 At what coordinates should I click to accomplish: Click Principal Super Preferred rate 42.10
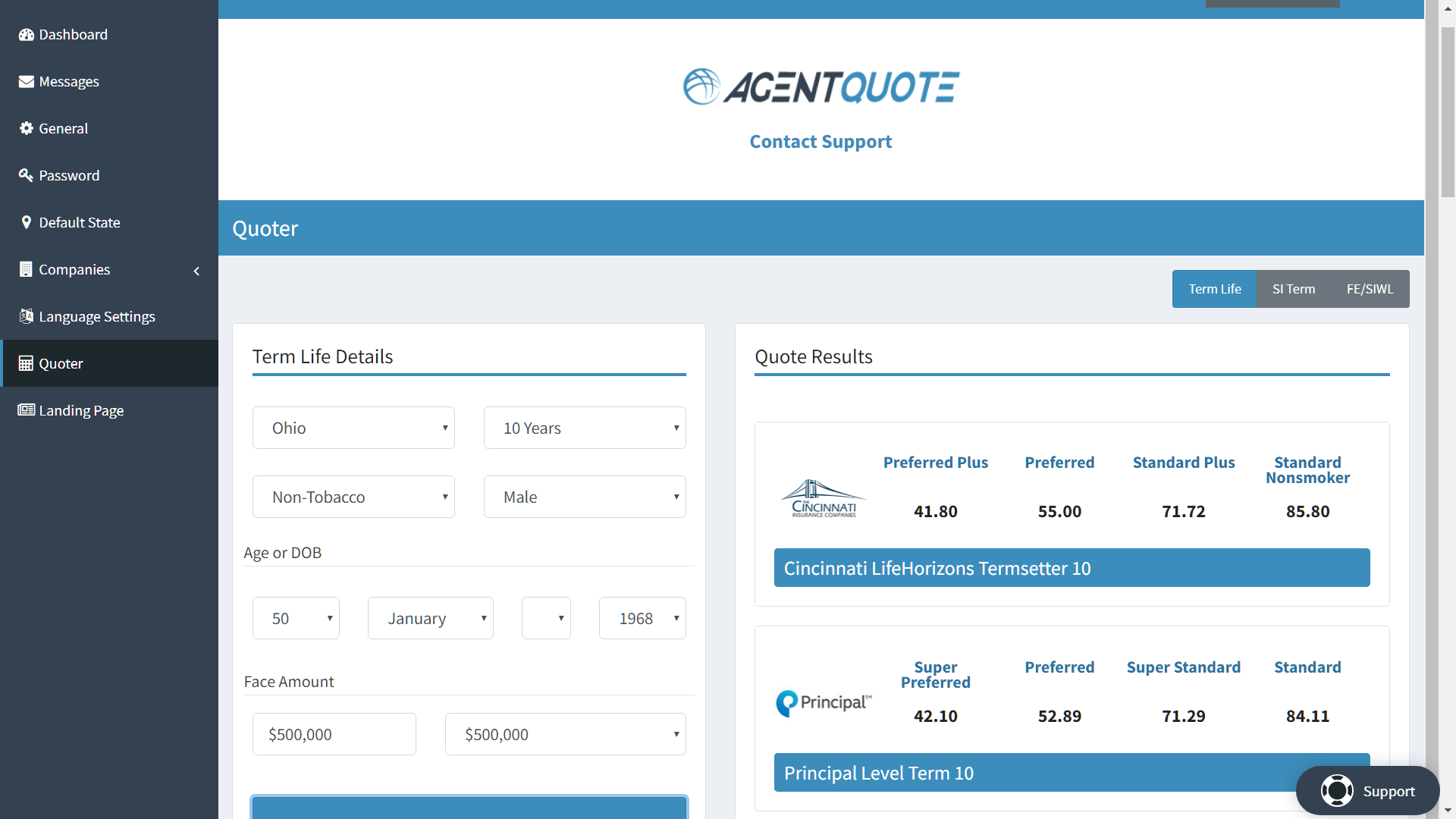(x=935, y=717)
